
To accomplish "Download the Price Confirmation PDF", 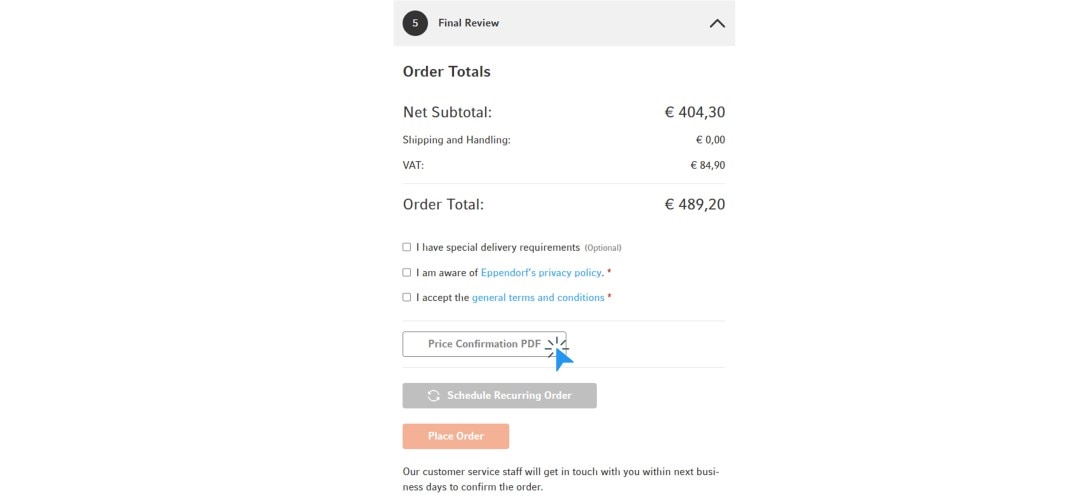I will 484,344.
